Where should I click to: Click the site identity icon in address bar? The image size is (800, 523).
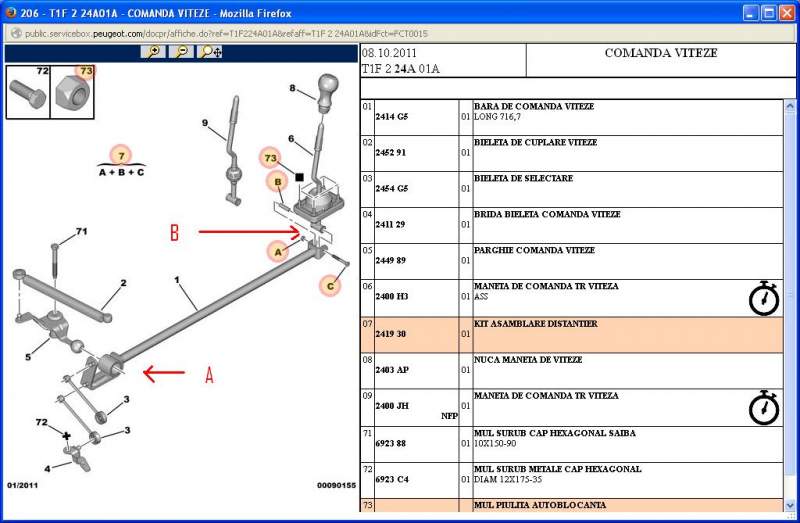point(16,34)
